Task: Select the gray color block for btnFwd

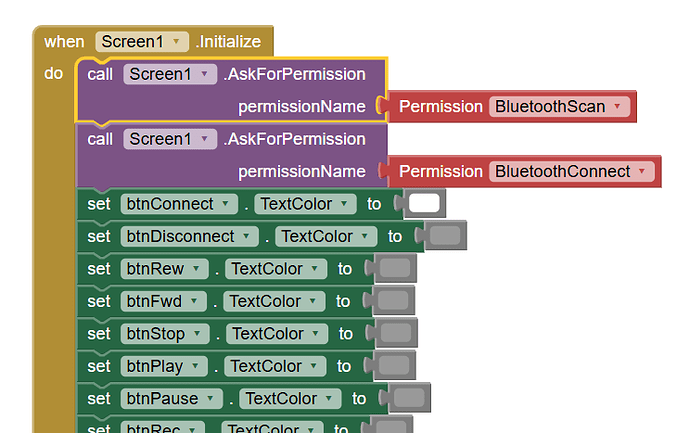Action: click(x=393, y=301)
